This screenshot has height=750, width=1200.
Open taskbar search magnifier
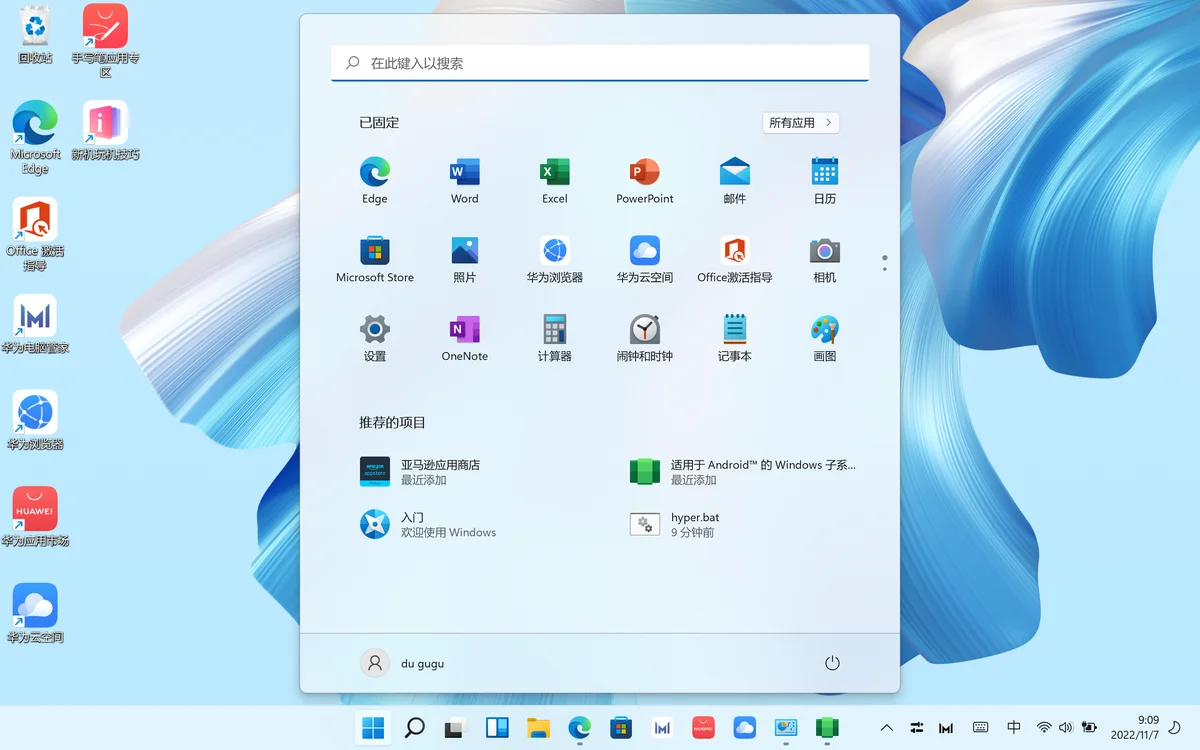(x=415, y=728)
